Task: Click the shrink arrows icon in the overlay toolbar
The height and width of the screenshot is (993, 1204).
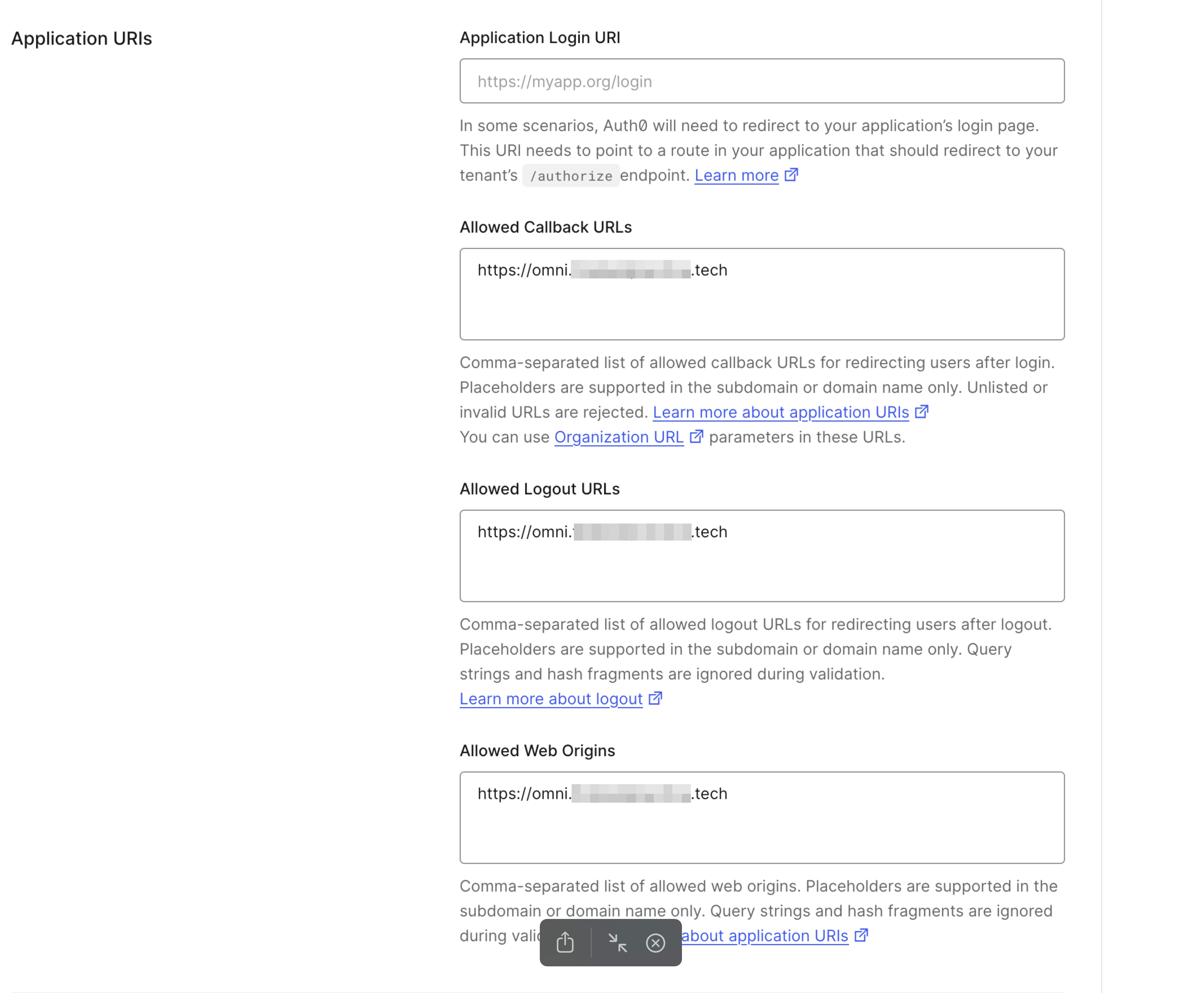Action: click(618, 942)
